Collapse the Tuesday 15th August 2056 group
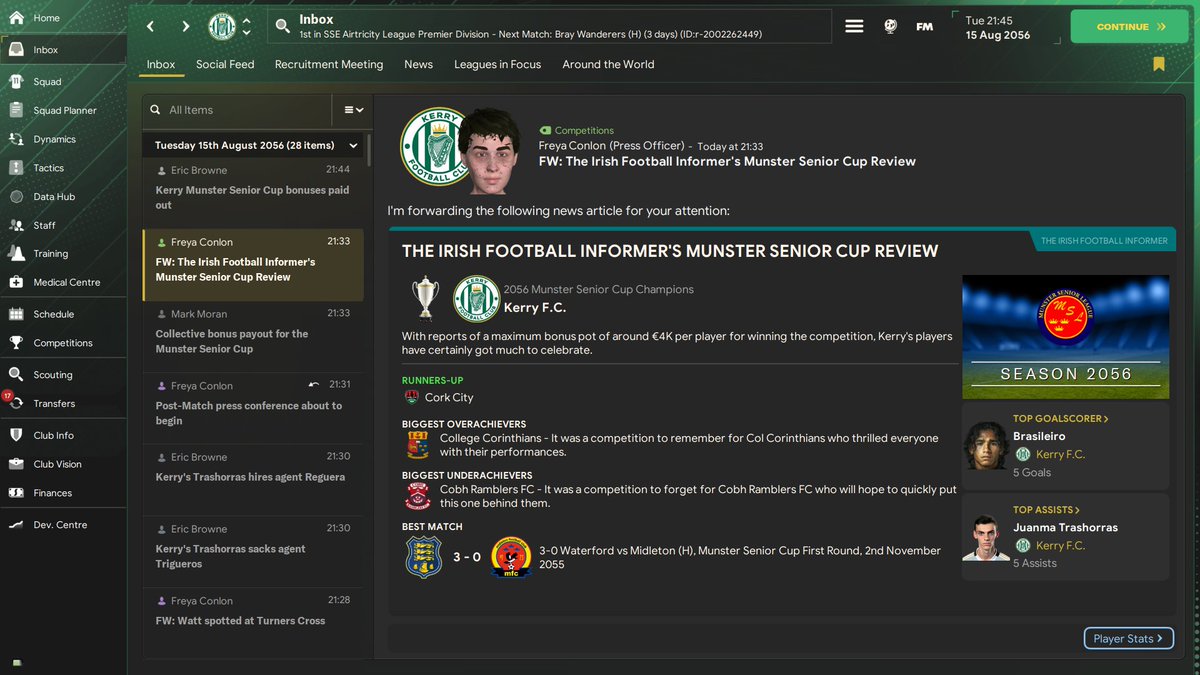This screenshot has height=675, width=1200. pos(353,146)
